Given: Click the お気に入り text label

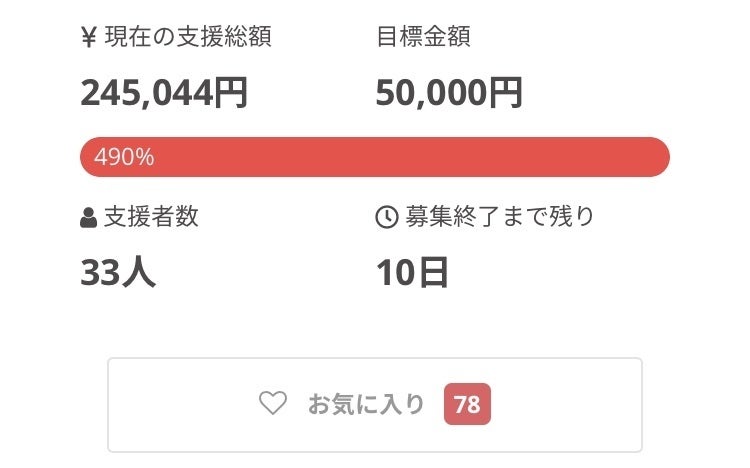Looking at the screenshot, I should (366, 404).
